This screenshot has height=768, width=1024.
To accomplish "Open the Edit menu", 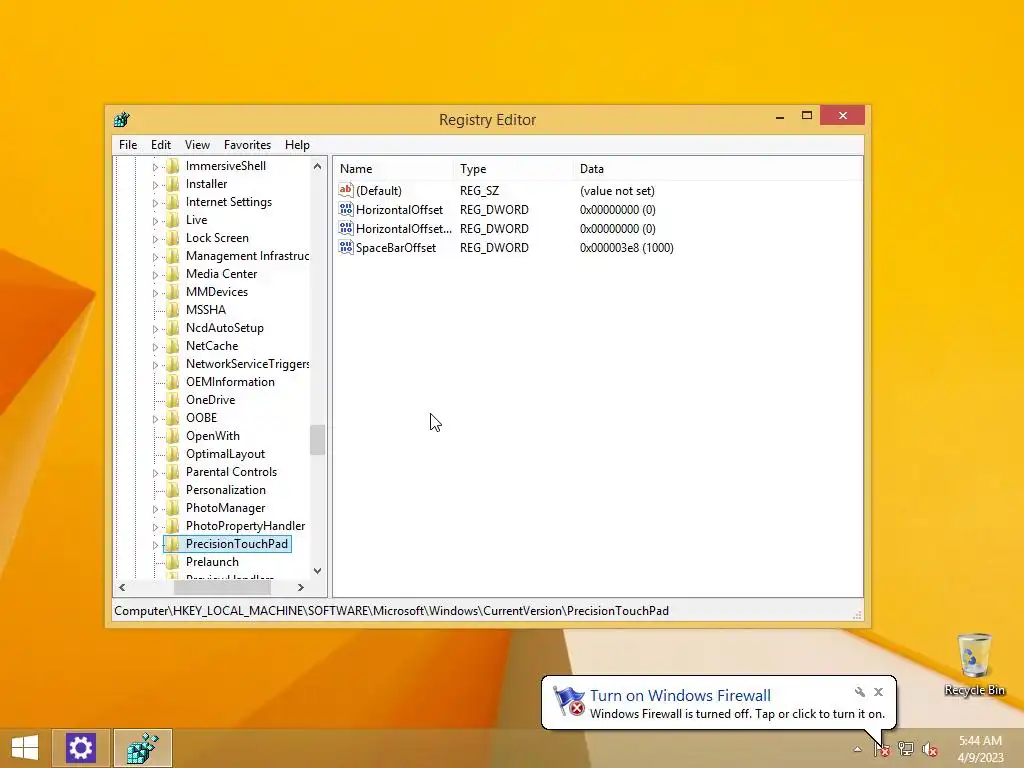I will tap(161, 145).
